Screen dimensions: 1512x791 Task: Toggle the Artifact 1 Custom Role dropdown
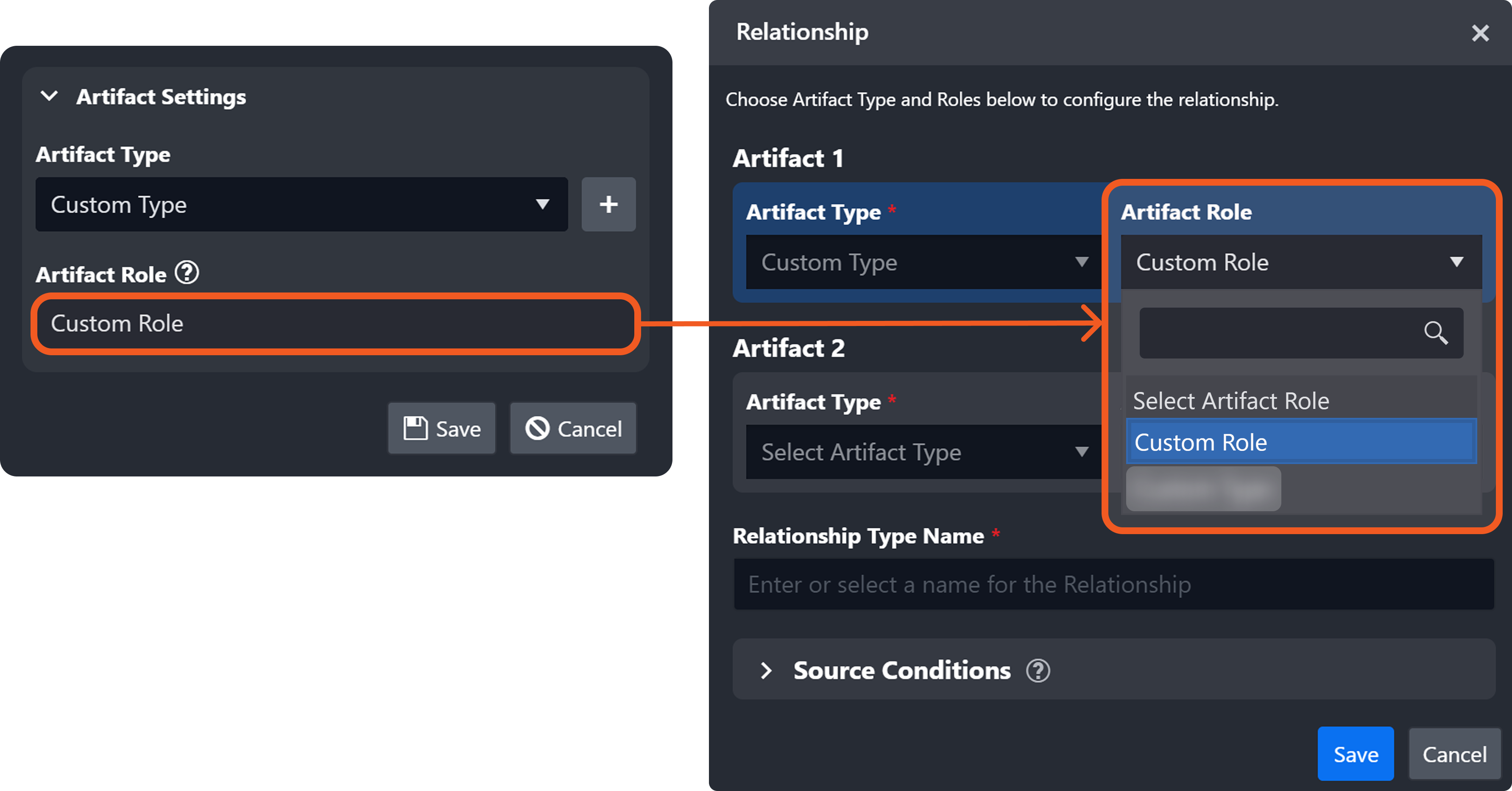(x=1300, y=262)
